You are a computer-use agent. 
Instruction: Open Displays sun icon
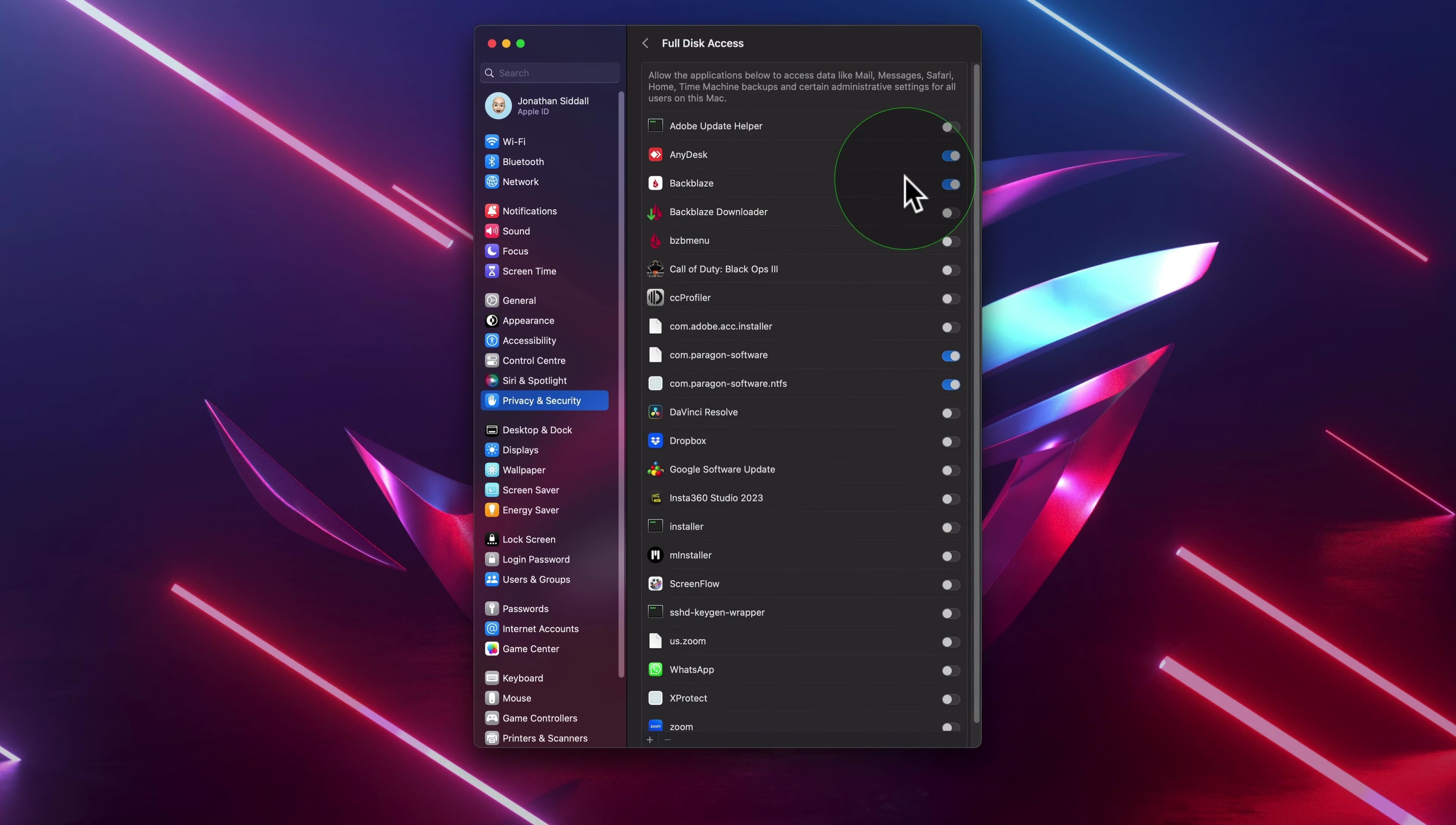[492, 450]
